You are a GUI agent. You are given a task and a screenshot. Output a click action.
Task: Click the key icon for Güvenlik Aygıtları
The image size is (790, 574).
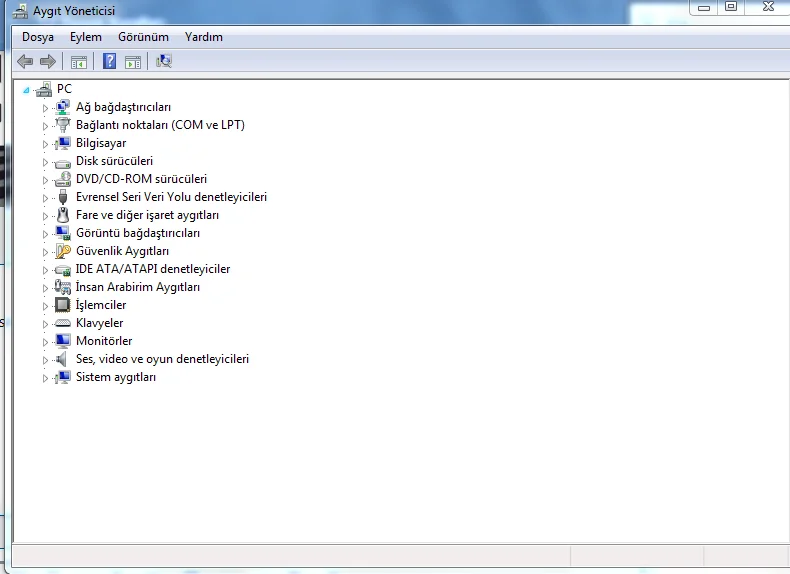[x=62, y=251]
